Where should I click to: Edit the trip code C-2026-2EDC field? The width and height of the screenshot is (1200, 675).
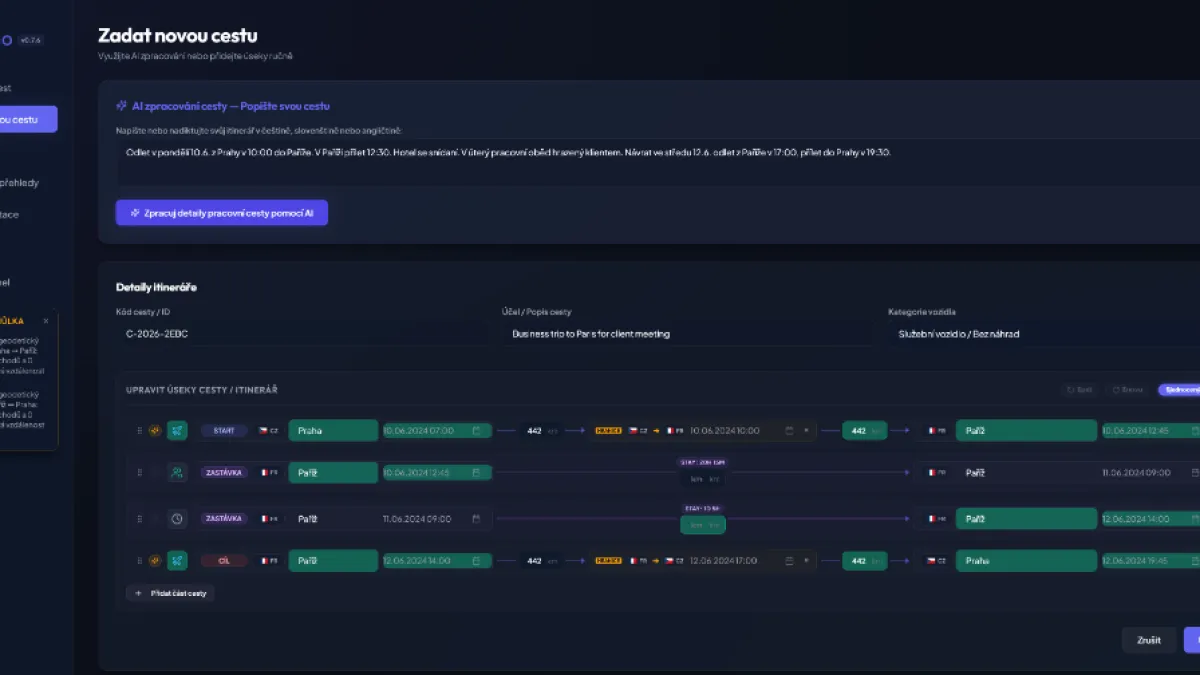302,334
